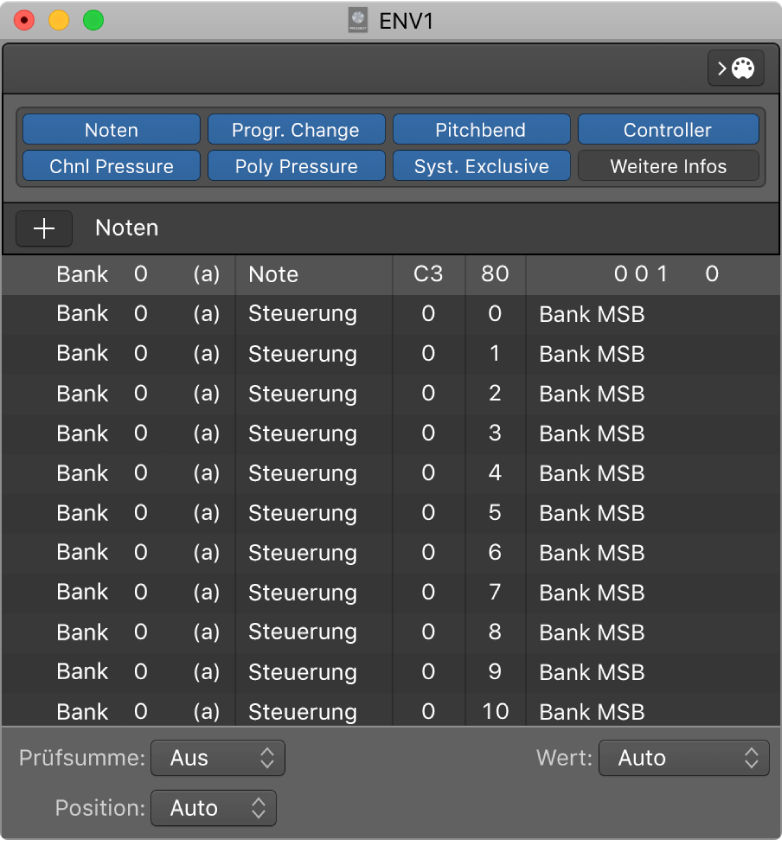Toggle the Syst. Exclusive filter
Image resolution: width=782 pixels, height=841 pixels.
click(x=481, y=166)
